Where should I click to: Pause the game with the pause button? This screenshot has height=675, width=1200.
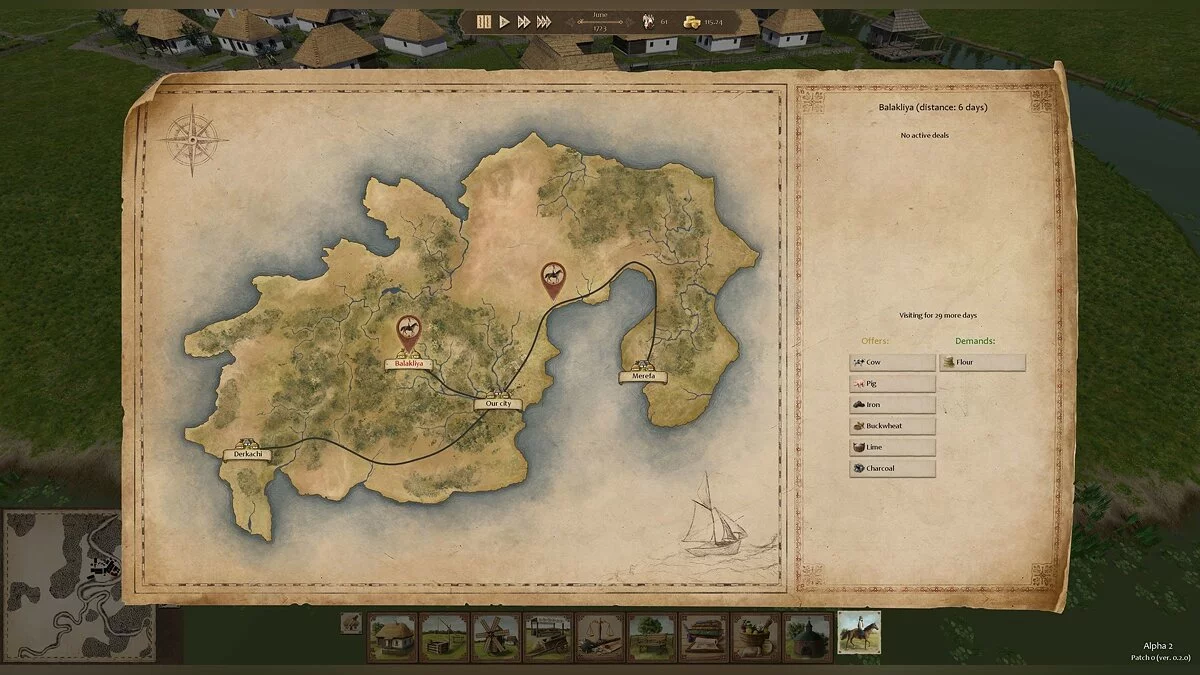pos(484,21)
